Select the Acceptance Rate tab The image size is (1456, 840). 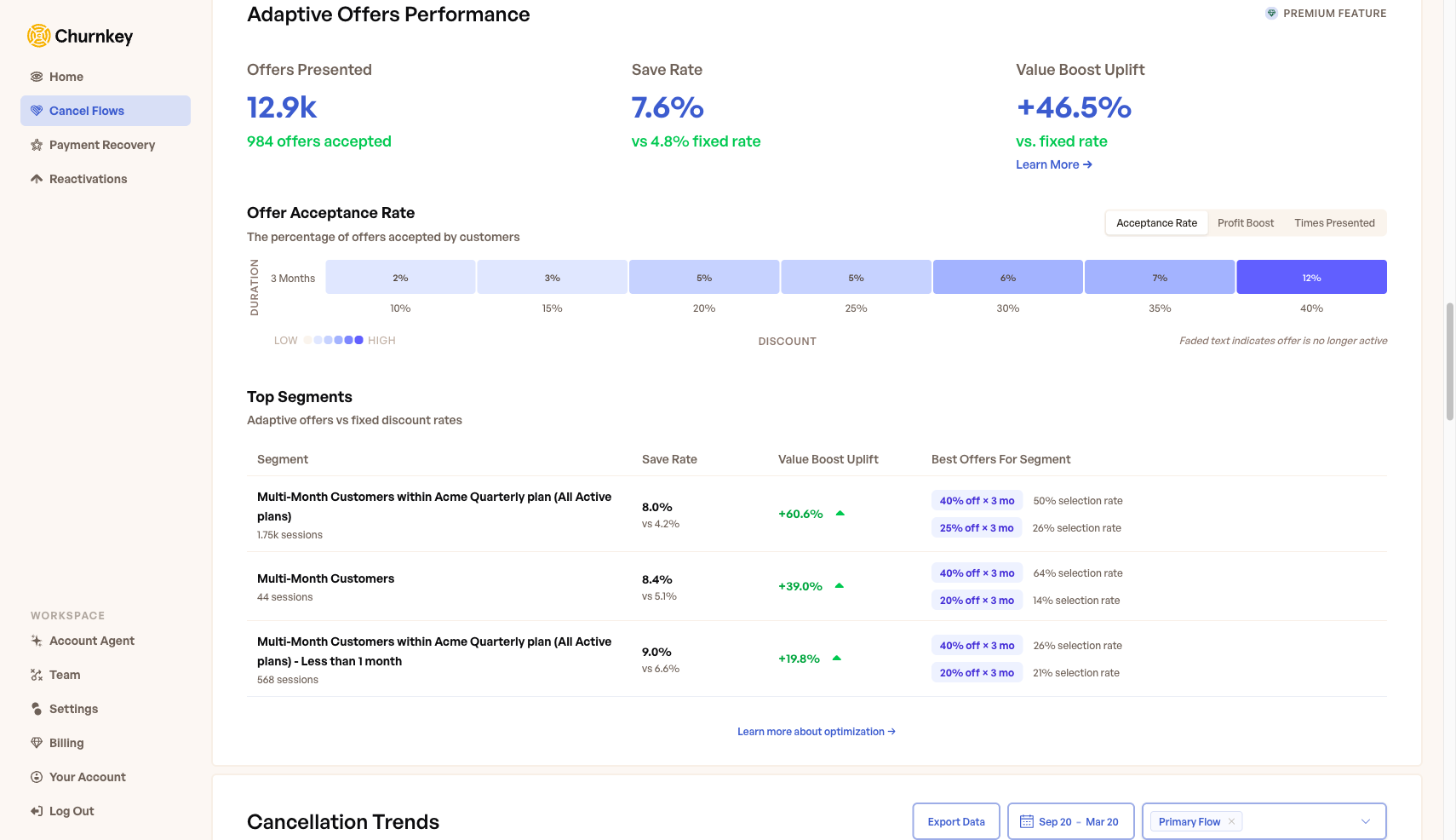[x=1156, y=222]
